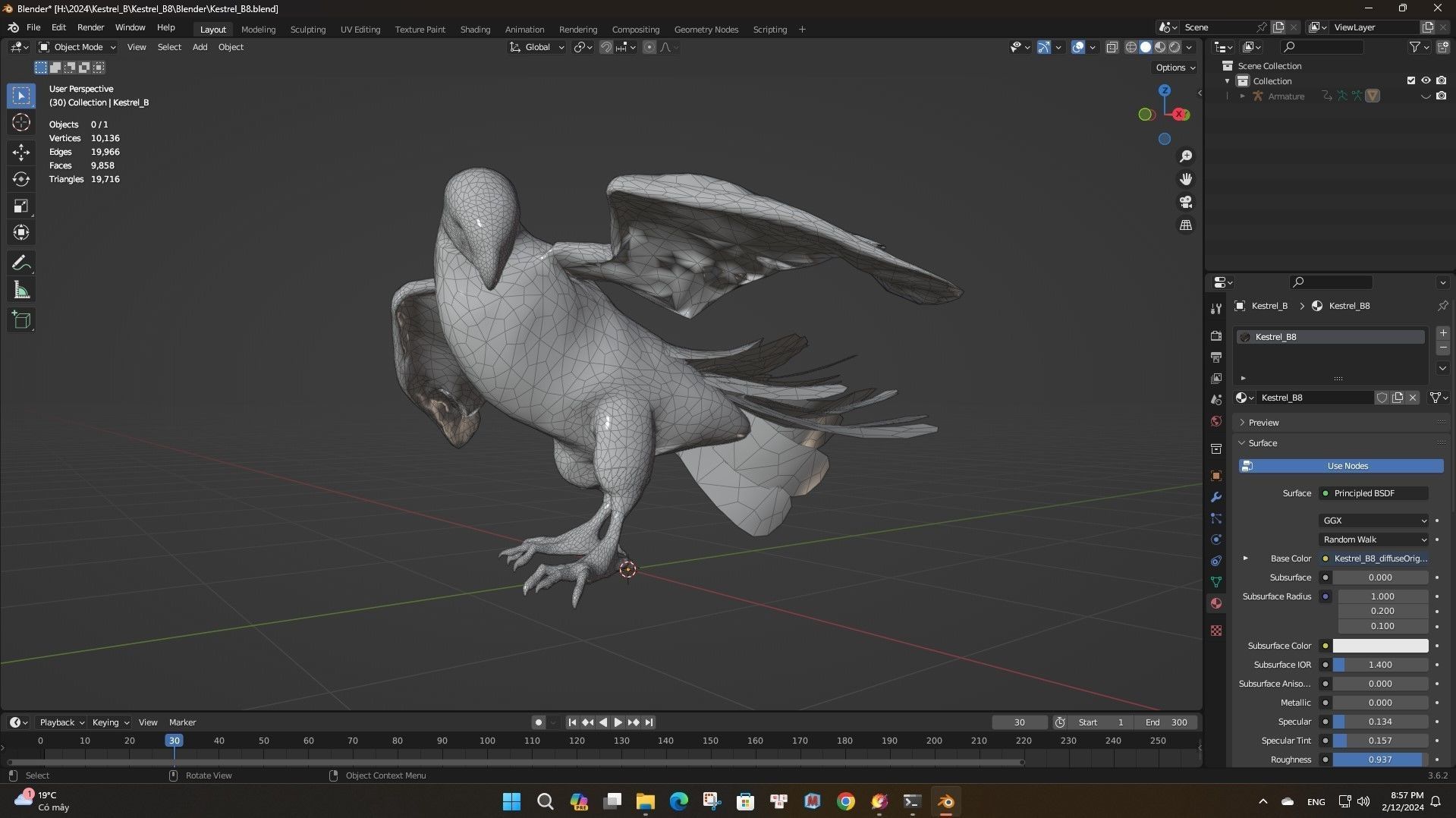Click the pan view hand icon
This screenshot has width=1456, height=818.
click(1185, 179)
